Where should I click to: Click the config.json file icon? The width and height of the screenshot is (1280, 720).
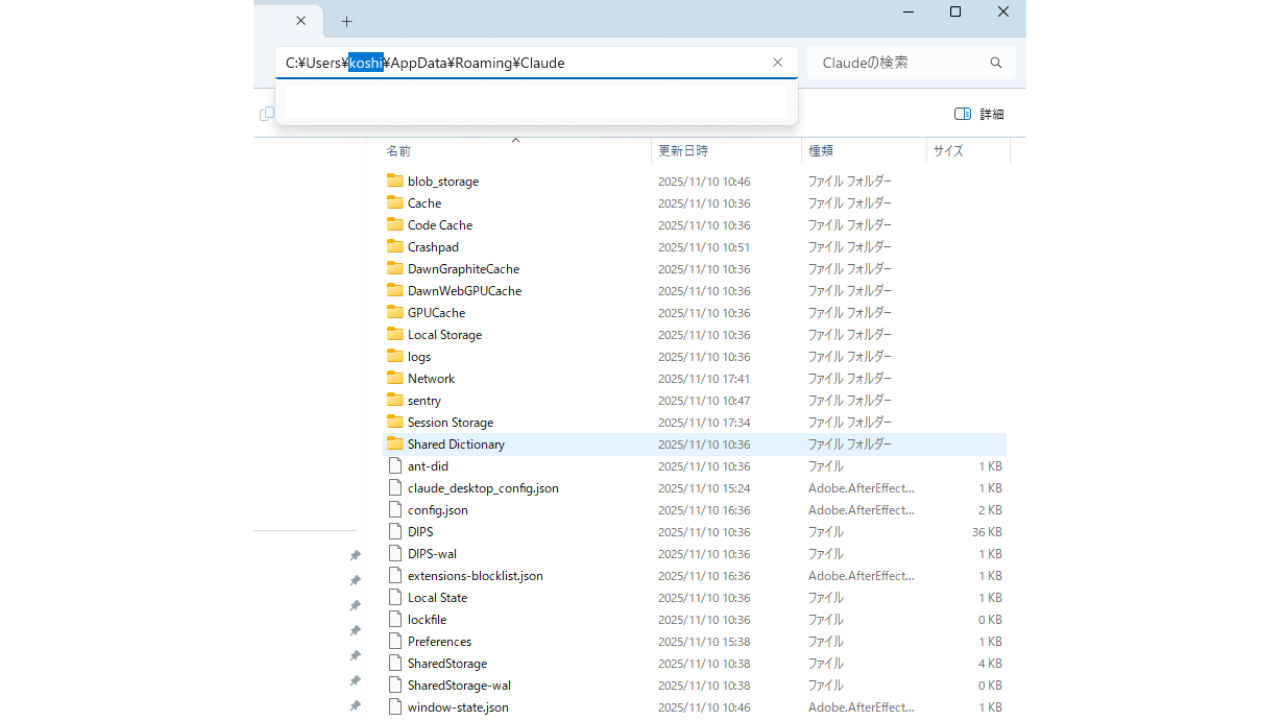(x=395, y=510)
